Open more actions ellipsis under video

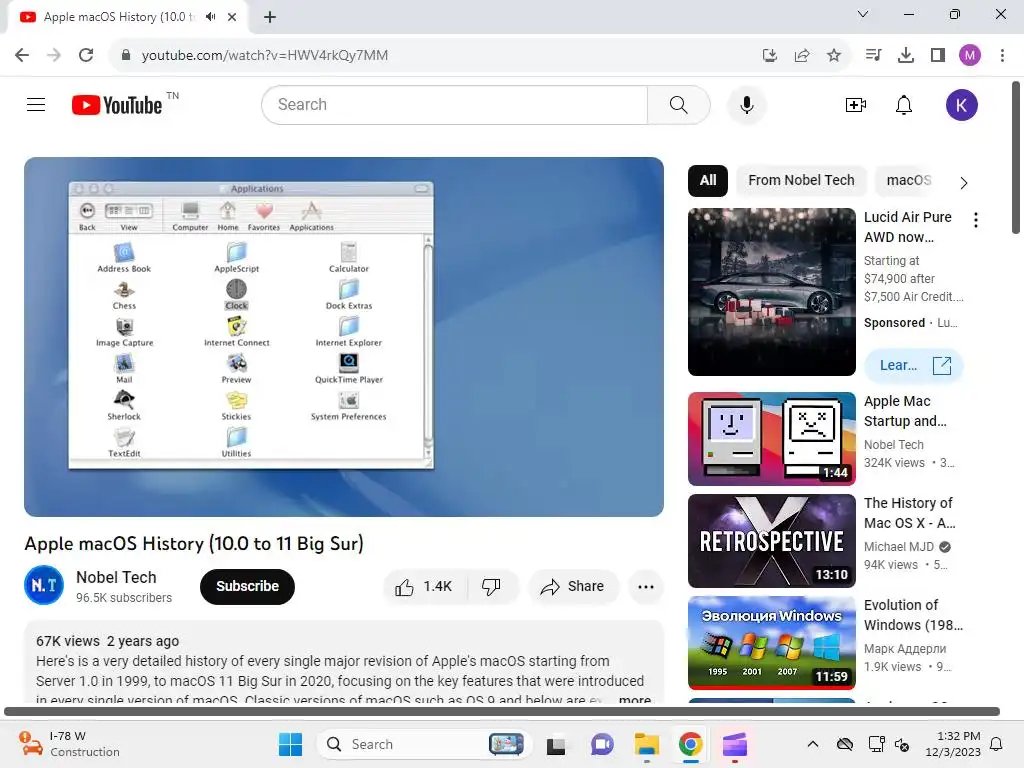click(646, 586)
